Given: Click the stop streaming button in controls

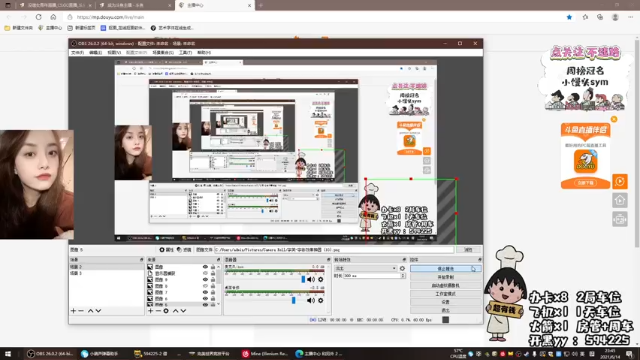Looking at the screenshot, I should coord(446,269).
